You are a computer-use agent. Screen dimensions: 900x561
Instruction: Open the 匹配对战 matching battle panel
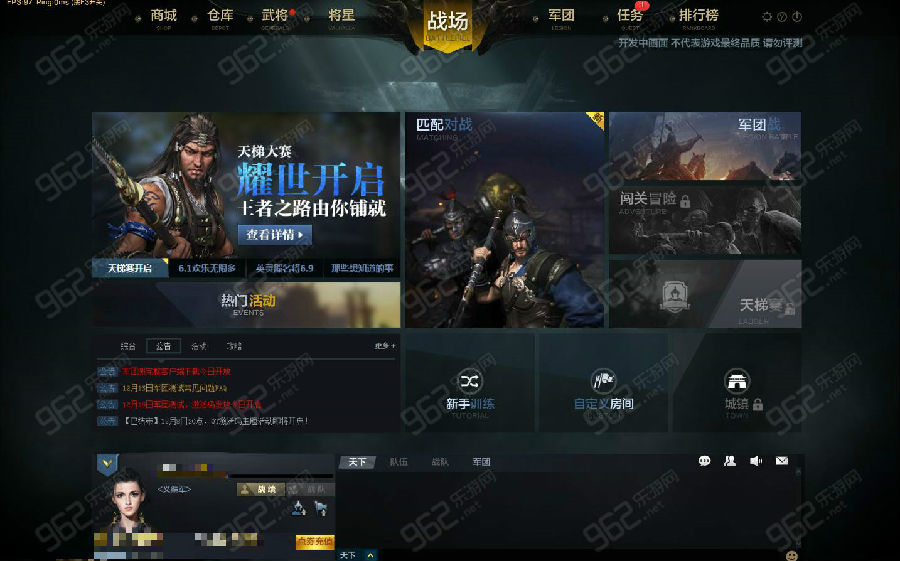click(x=505, y=220)
